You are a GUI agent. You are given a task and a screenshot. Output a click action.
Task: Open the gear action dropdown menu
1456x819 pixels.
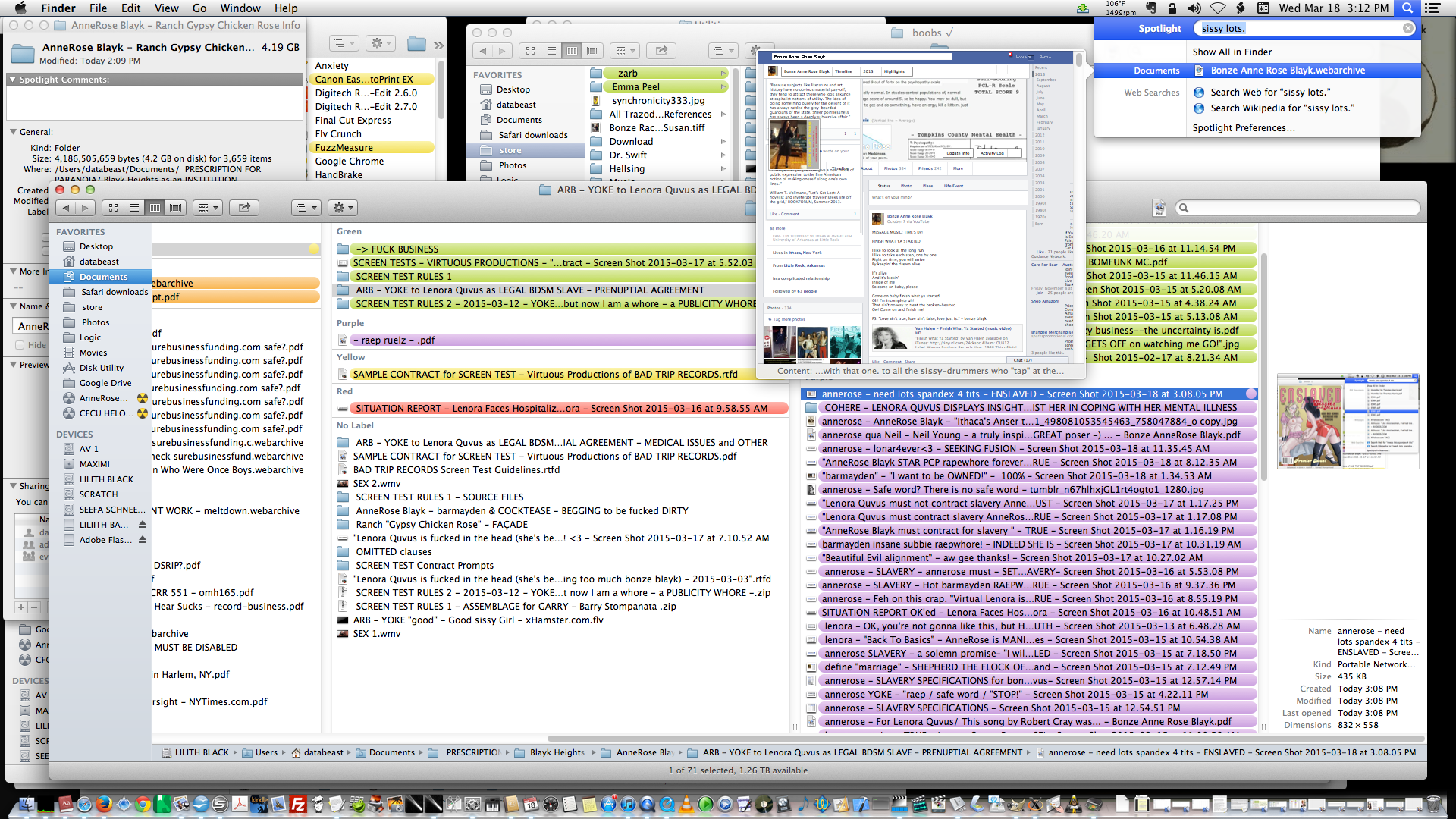click(x=342, y=207)
